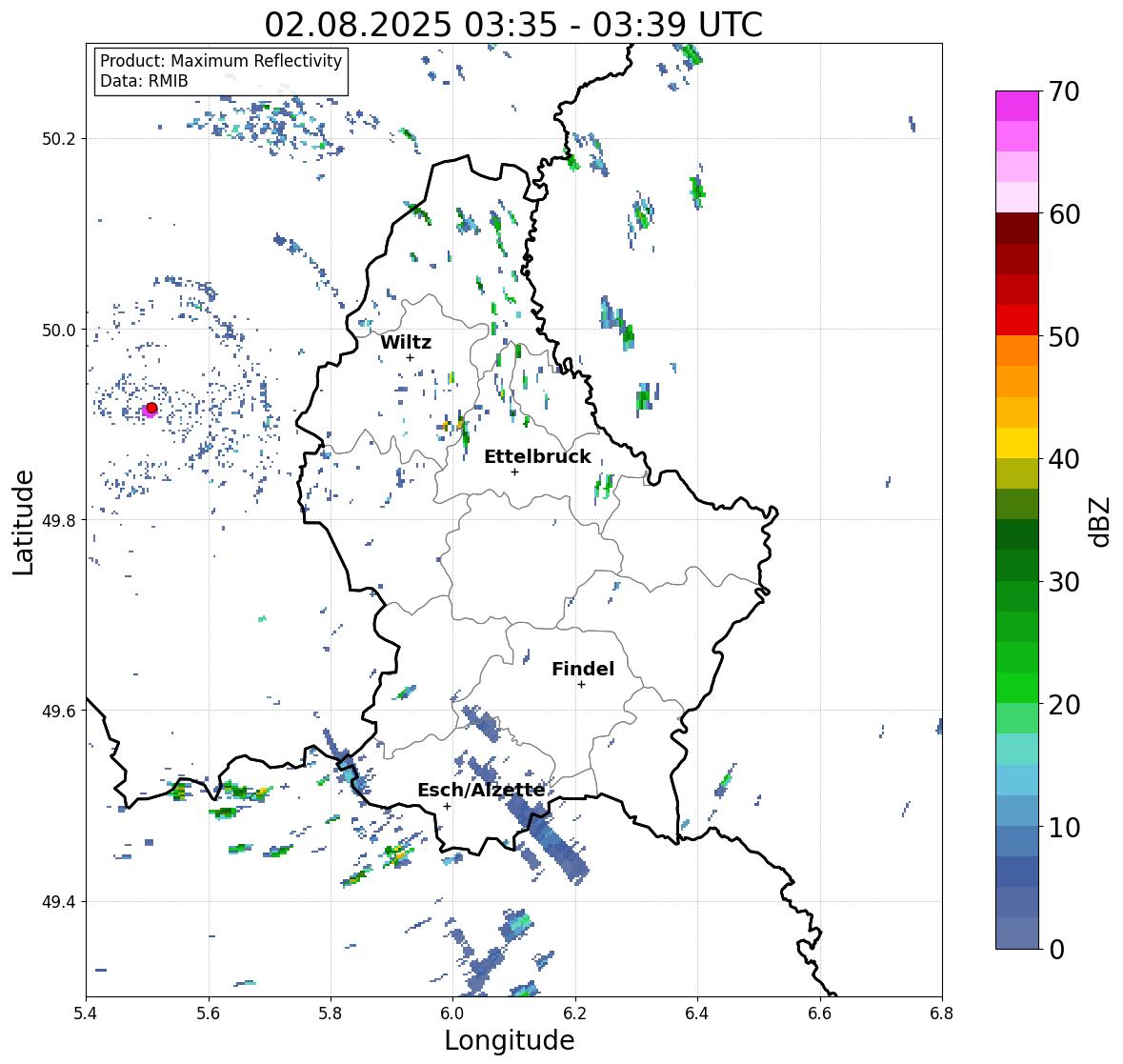Screen dimensions: 1123x1064
Task: Click the Wiltz station label
Action: coord(406,342)
